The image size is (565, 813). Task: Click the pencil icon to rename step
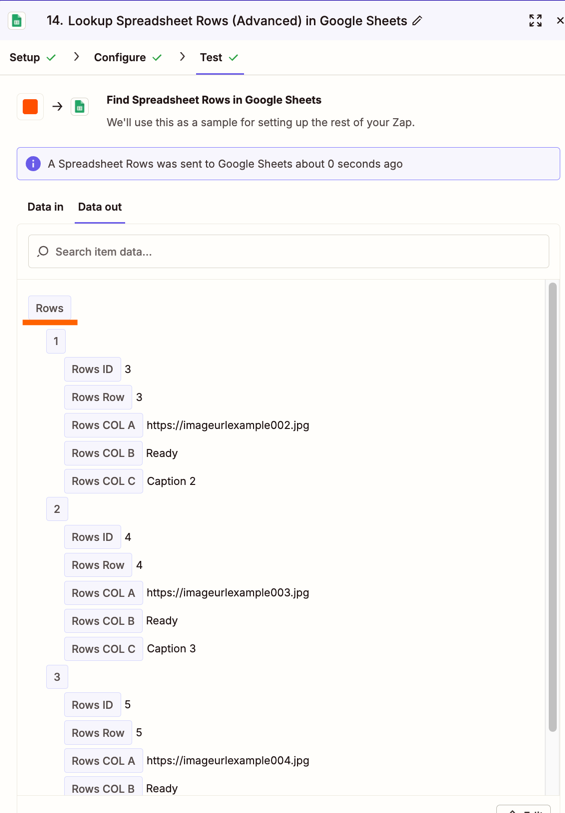[x=417, y=21]
